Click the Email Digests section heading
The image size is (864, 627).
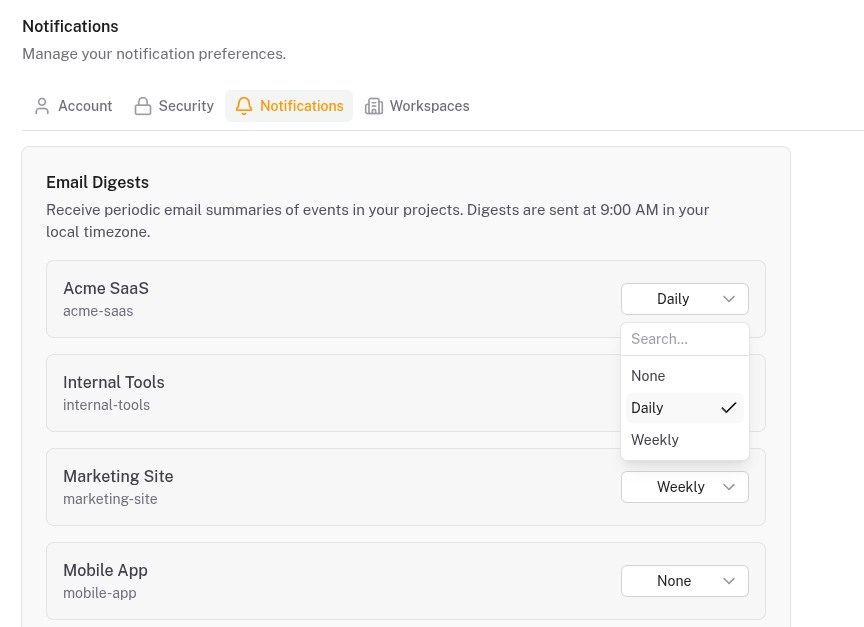97,182
